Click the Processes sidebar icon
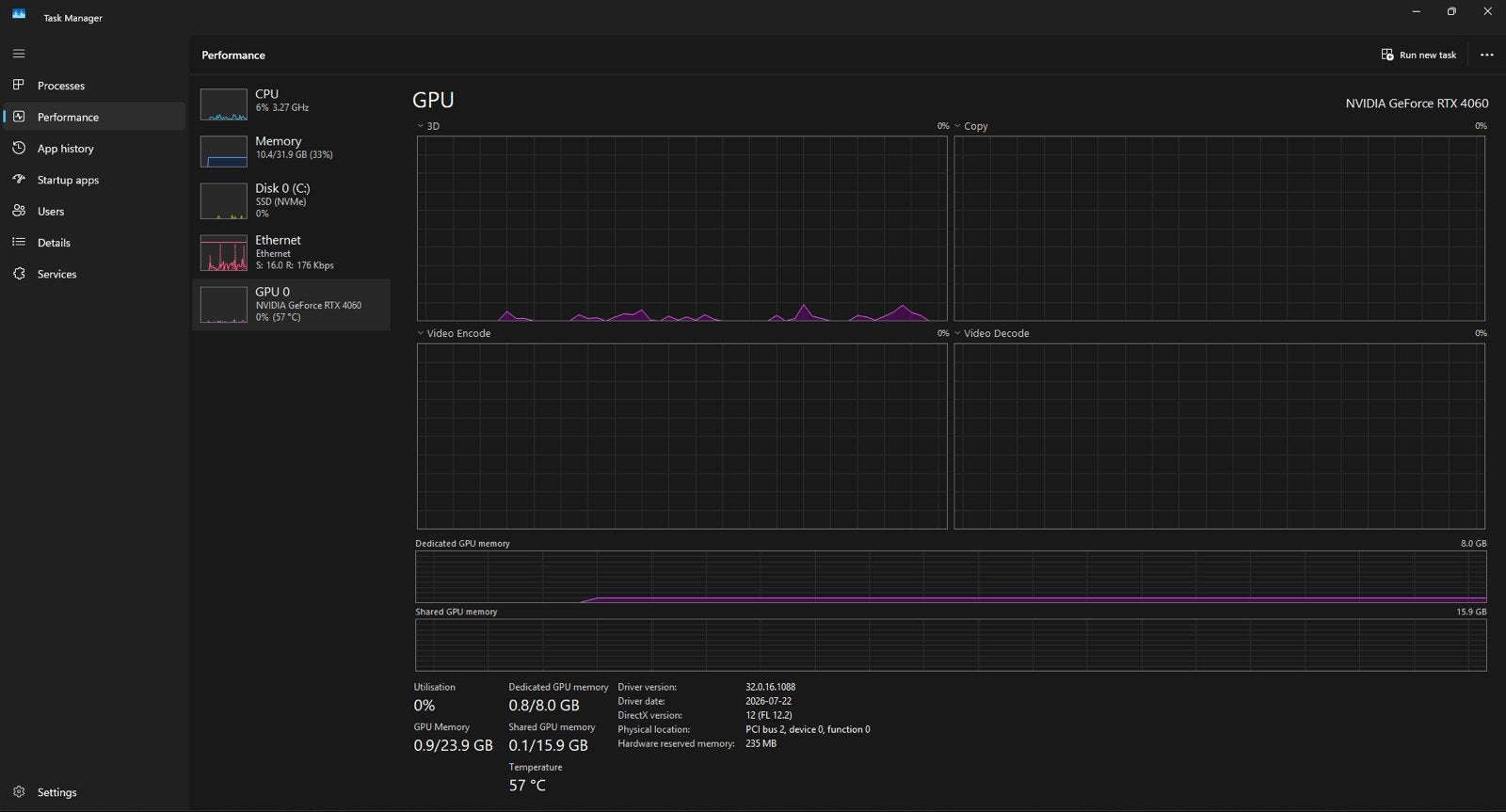1506x812 pixels. (x=19, y=85)
